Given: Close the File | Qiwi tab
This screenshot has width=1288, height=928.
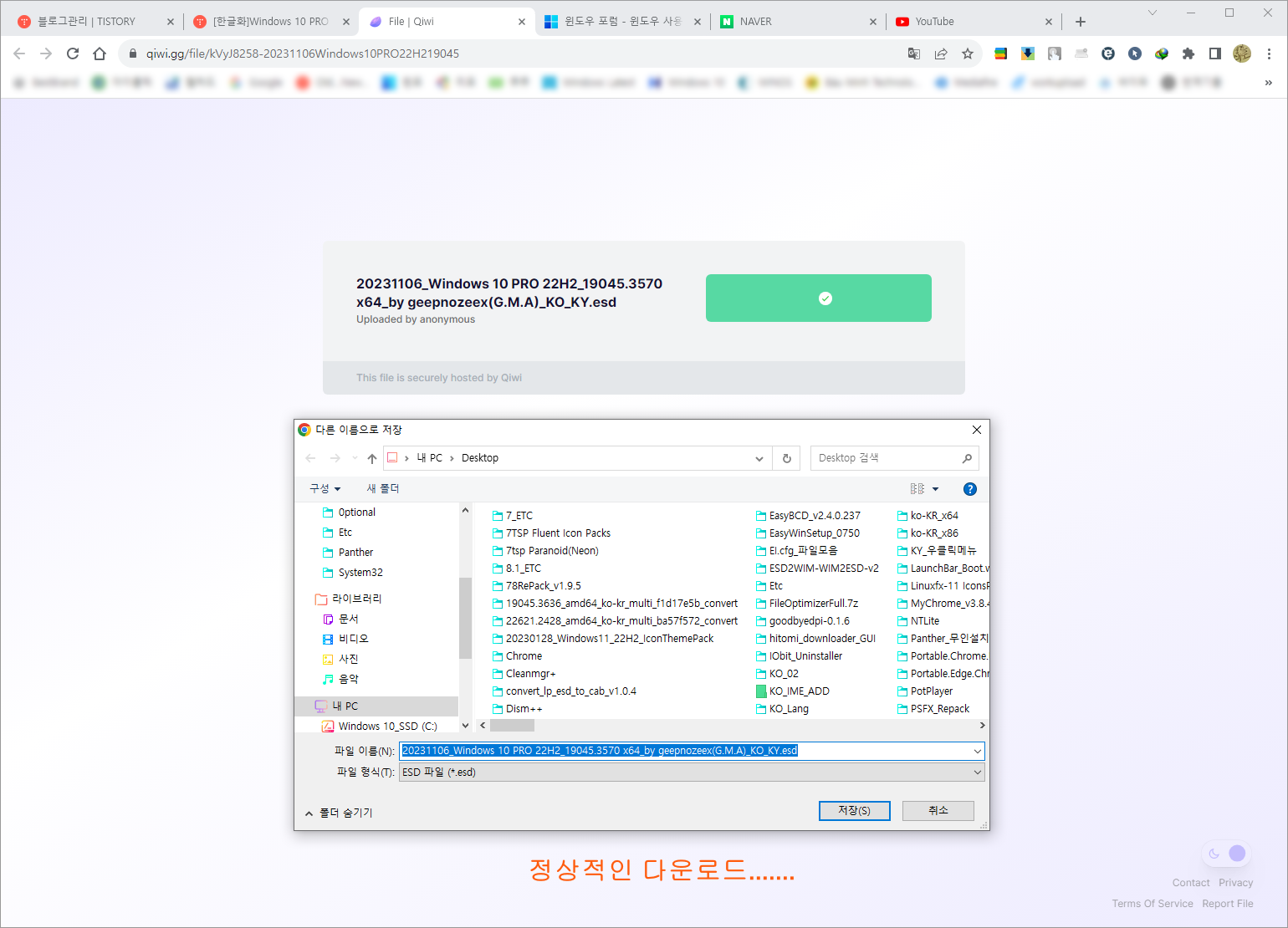Looking at the screenshot, I should [x=522, y=22].
